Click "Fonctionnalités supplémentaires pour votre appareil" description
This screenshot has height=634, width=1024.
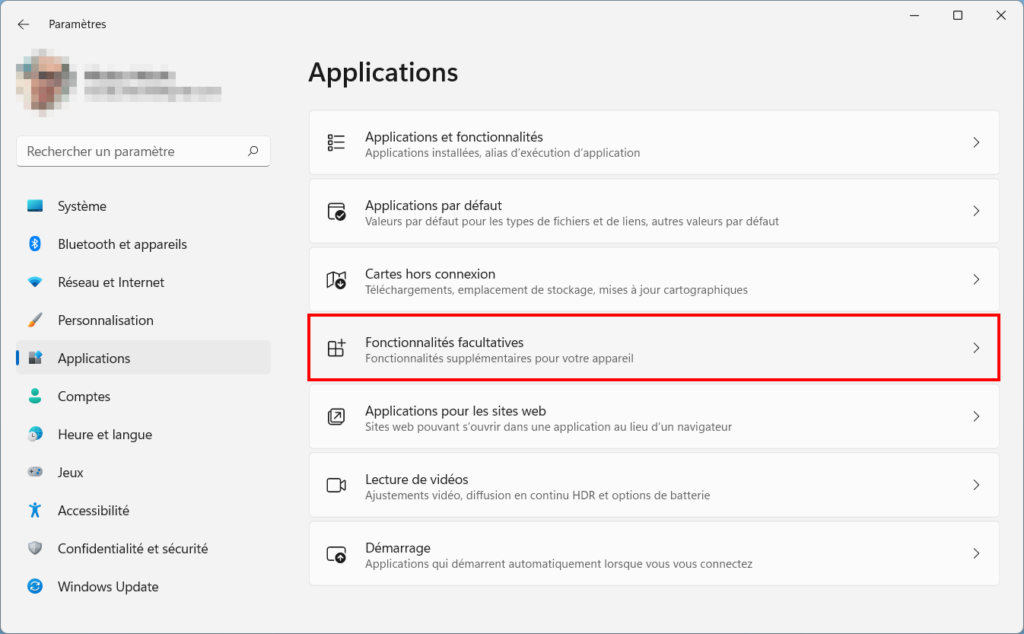point(499,358)
